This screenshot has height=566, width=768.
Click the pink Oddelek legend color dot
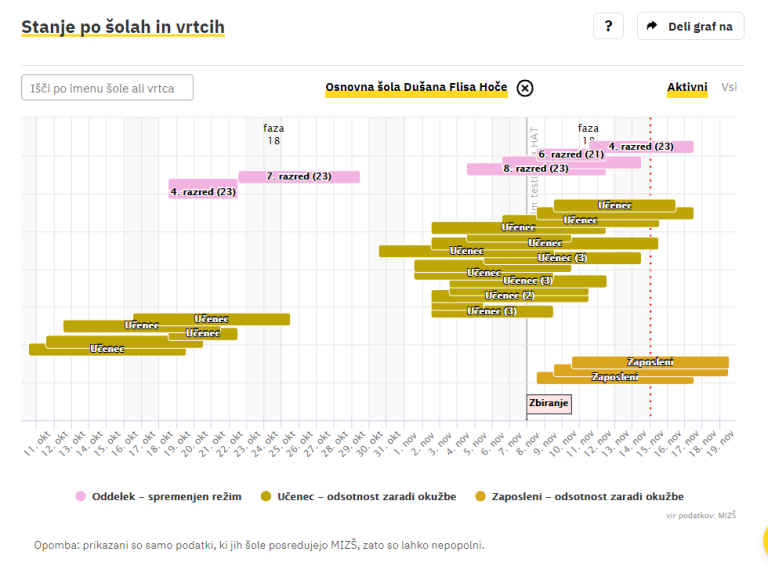click(x=80, y=496)
